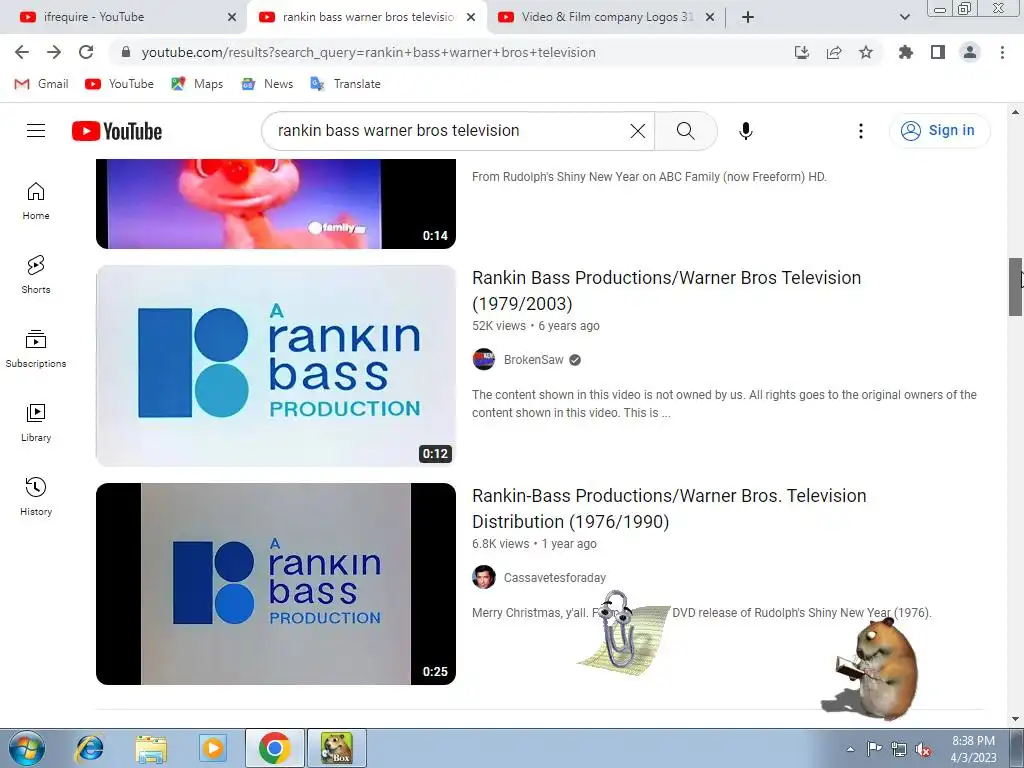Click the page vertical scrollbar thumb
The height and width of the screenshot is (768, 1024).
(x=1016, y=287)
